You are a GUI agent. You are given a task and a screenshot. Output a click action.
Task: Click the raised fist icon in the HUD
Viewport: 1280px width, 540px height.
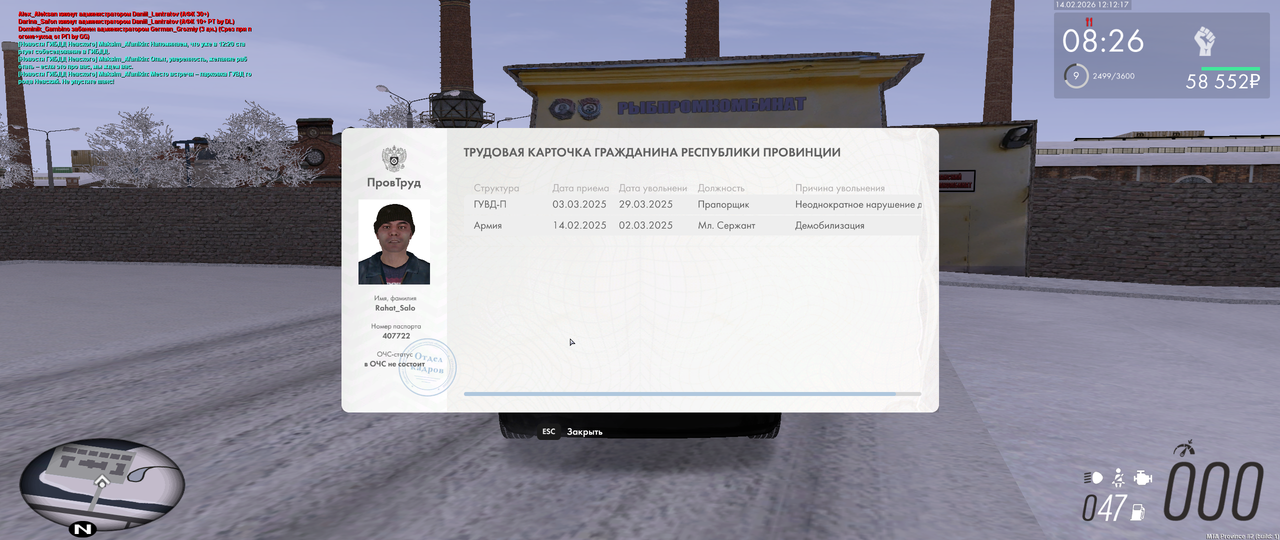pyautogui.click(x=1205, y=41)
